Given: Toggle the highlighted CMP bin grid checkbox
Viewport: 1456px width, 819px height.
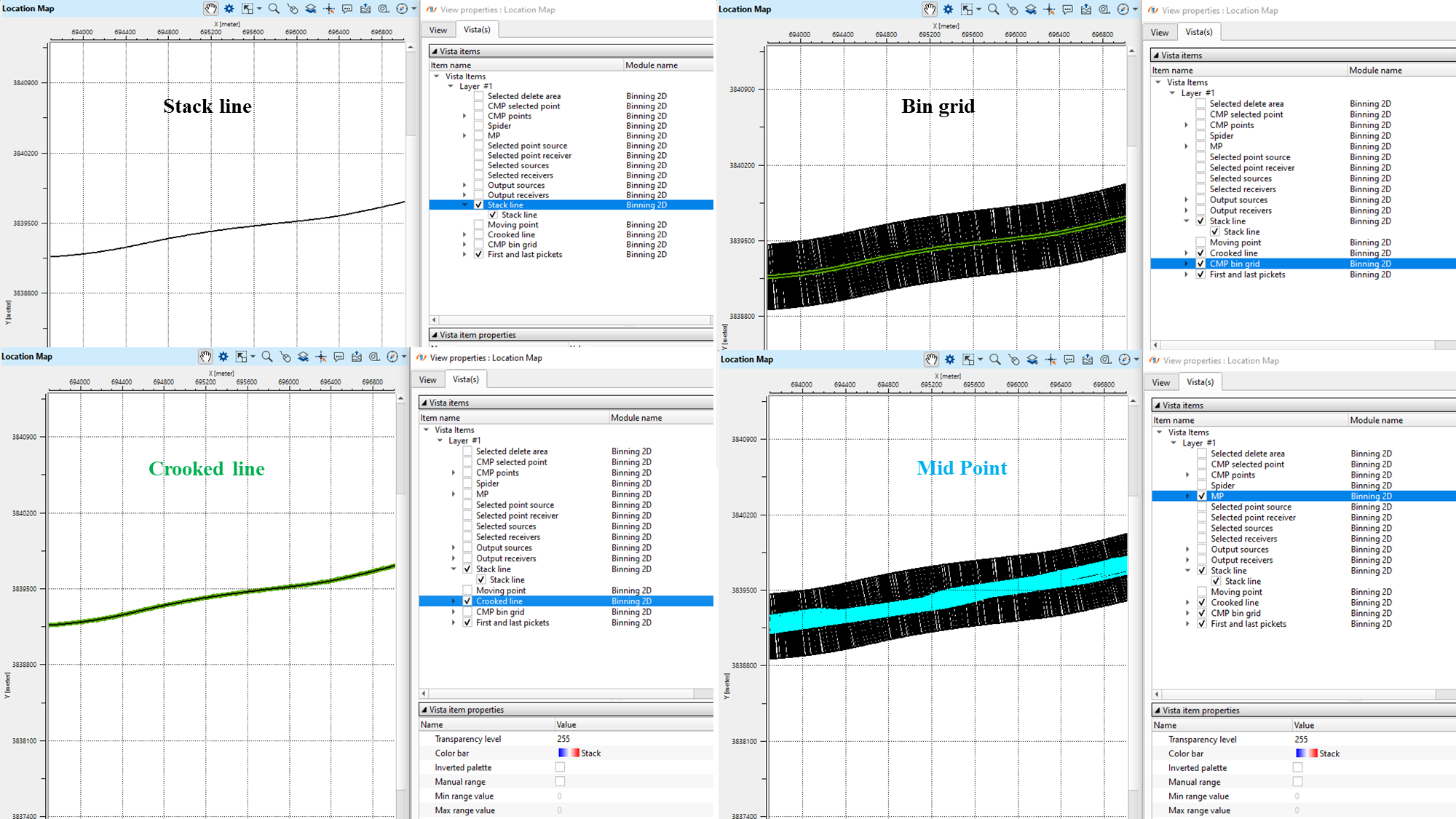Looking at the screenshot, I should pos(1200,264).
